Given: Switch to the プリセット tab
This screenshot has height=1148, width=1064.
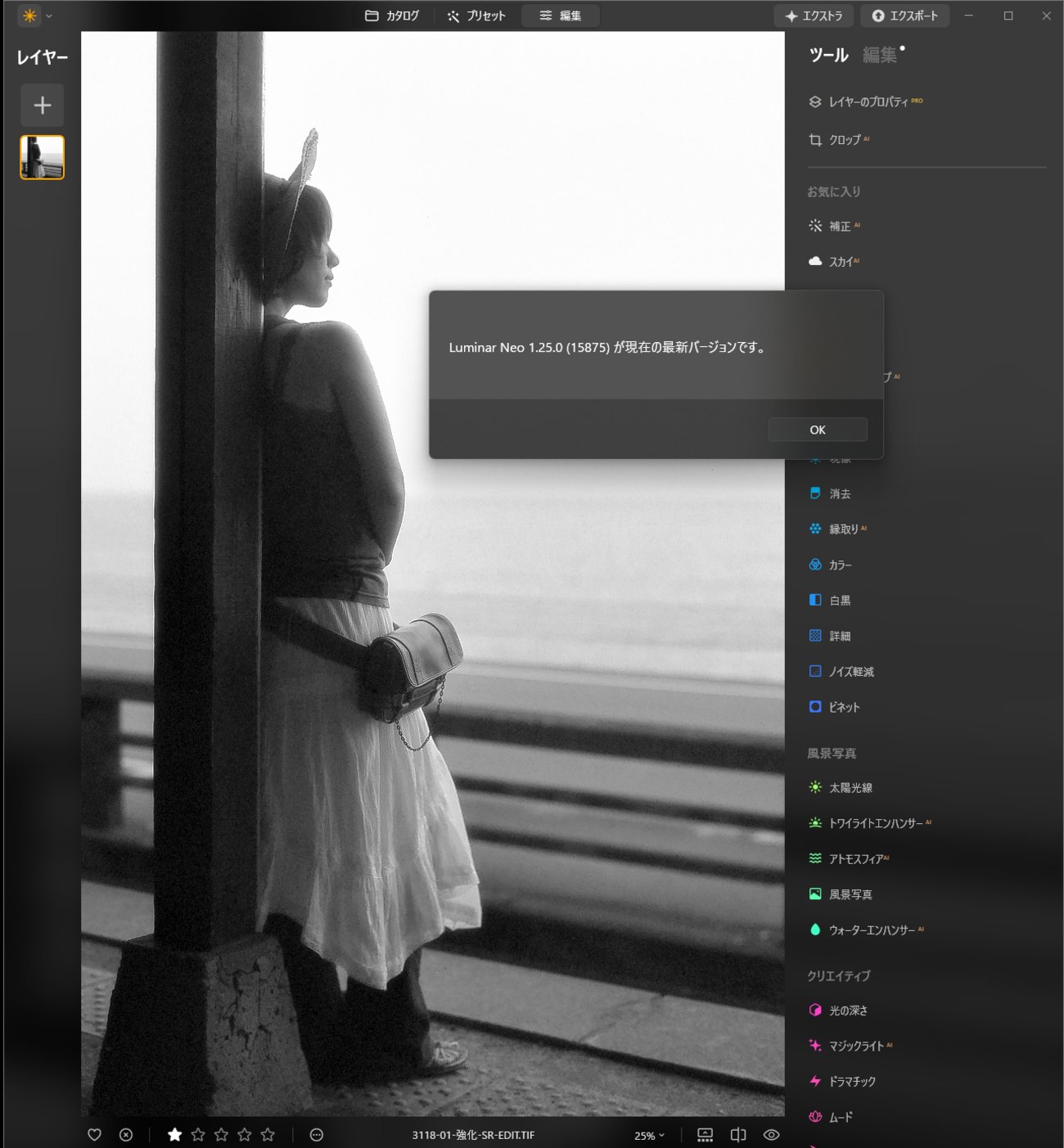Looking at the screenshot, I should coord(477,16).
